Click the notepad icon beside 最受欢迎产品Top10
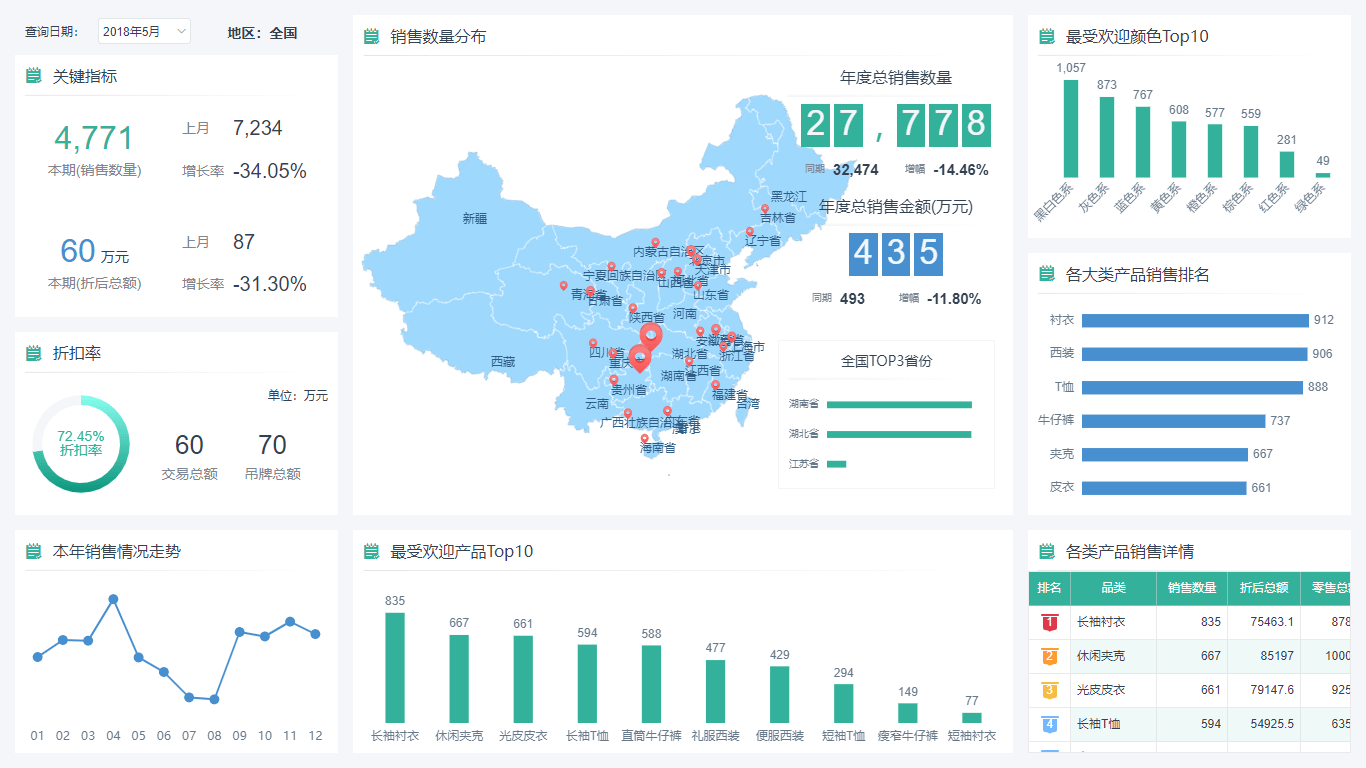Screen dimensions: 1366x768 point(372,551)
